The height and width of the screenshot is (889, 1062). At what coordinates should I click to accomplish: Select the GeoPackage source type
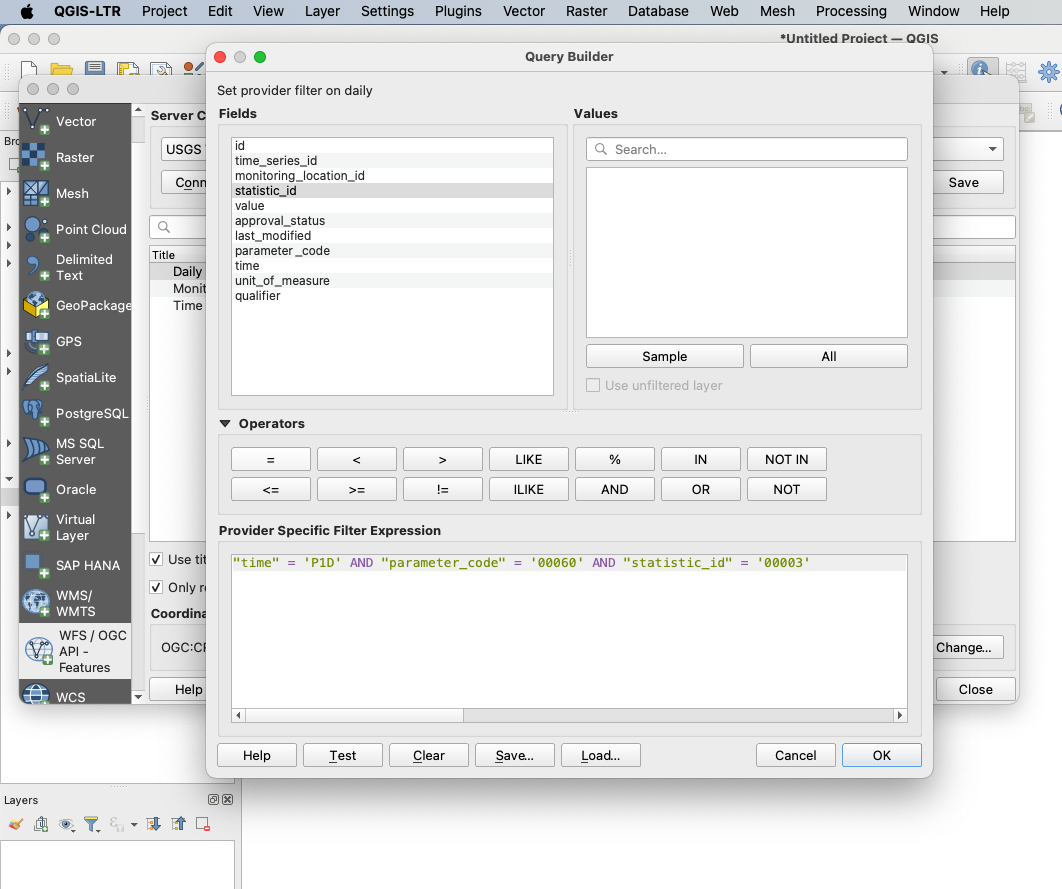[x=75, y=305]
